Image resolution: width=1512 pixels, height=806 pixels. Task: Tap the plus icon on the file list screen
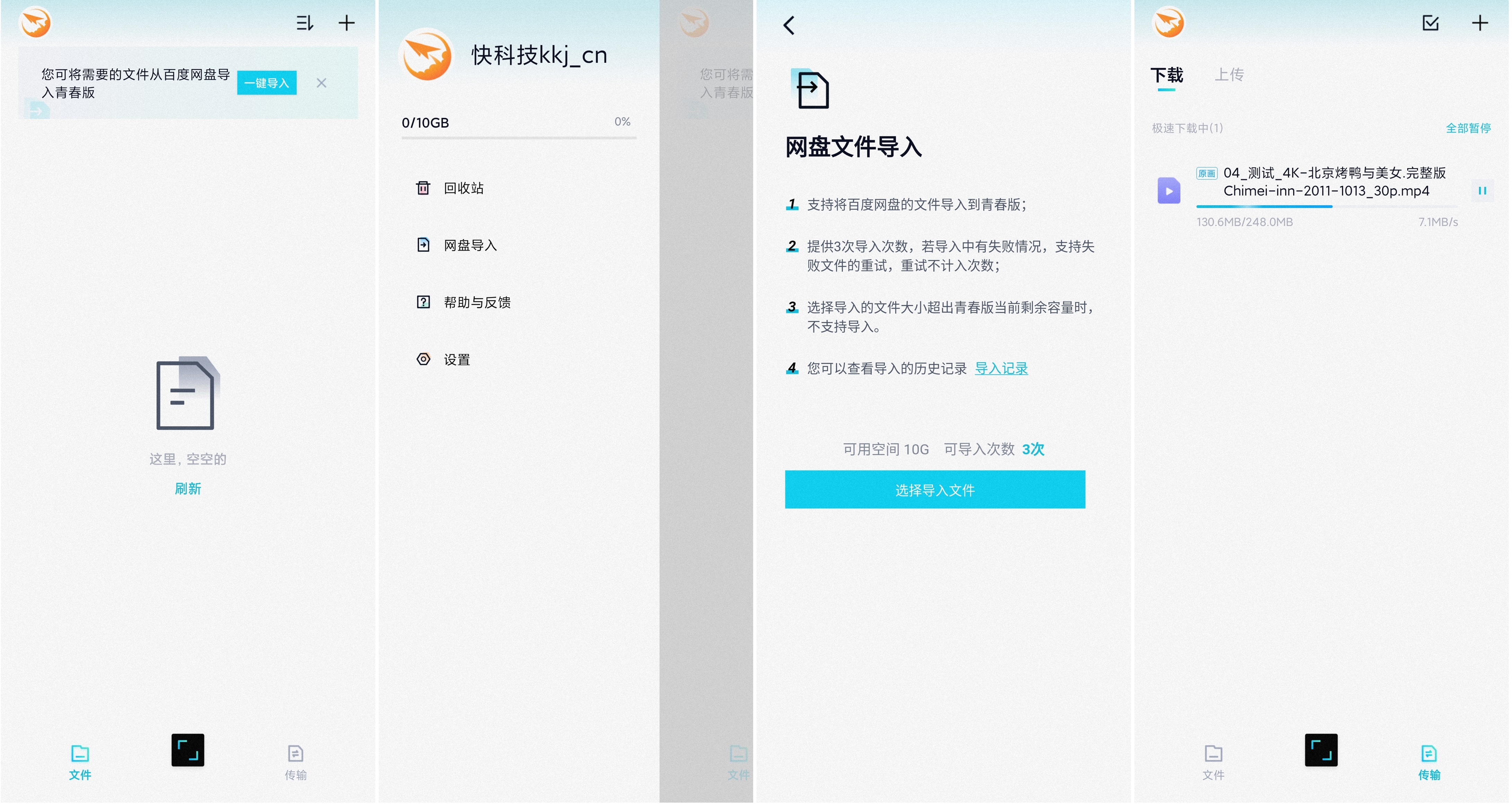click(346, 24)
